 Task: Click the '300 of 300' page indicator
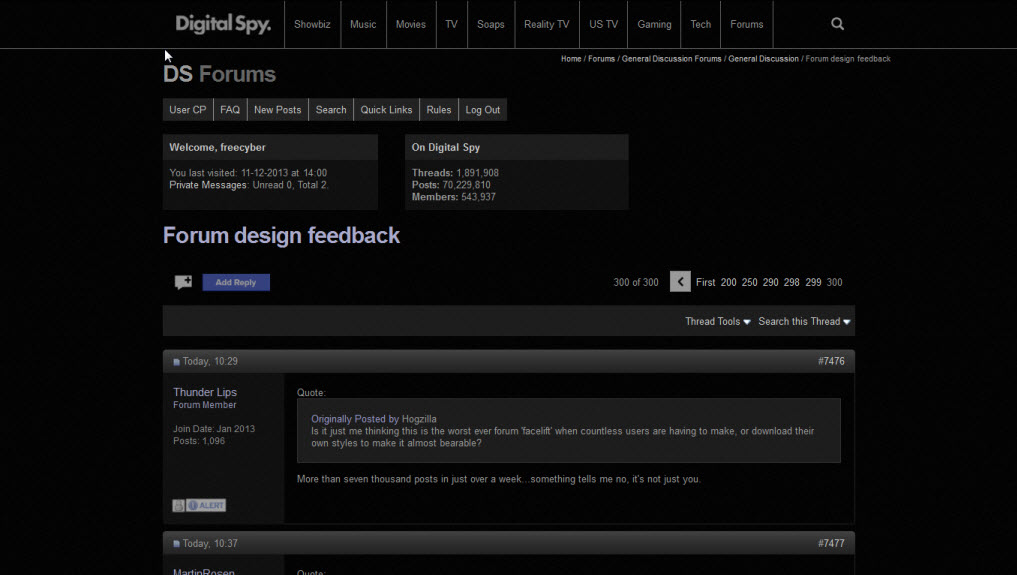click(x=636, y=282)
